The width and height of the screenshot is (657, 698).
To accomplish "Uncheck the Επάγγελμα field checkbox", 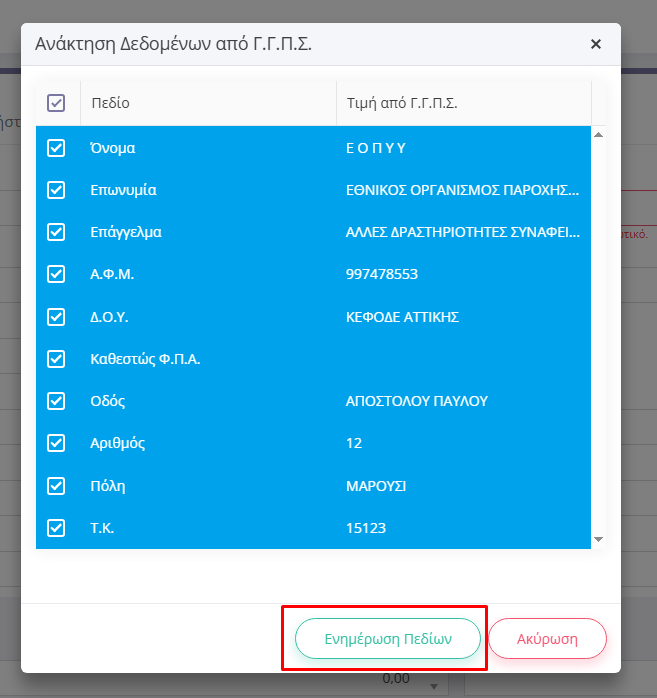I will (57, 232).
